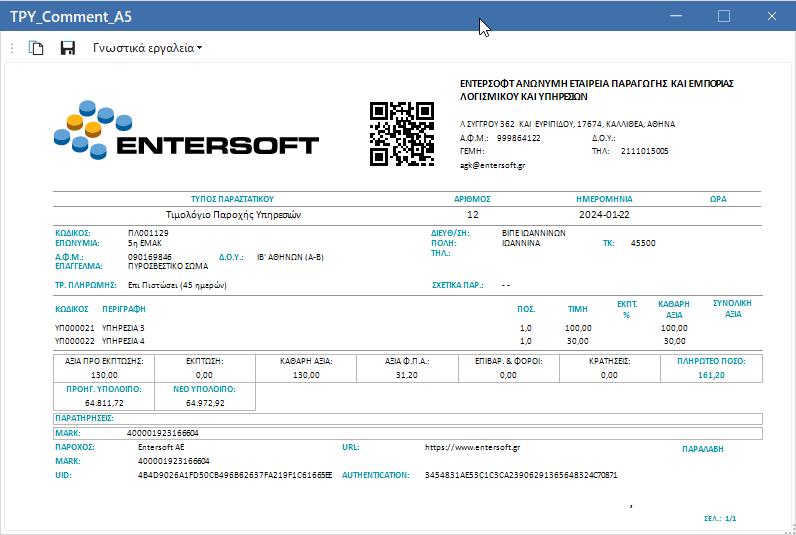This screenshot has height=535, width=796.
Task: Click the ΠΥΡΟΣΒΕΣΤΙΚΟ ΣΩΜΑ profession value
Action: pos(168,266)
